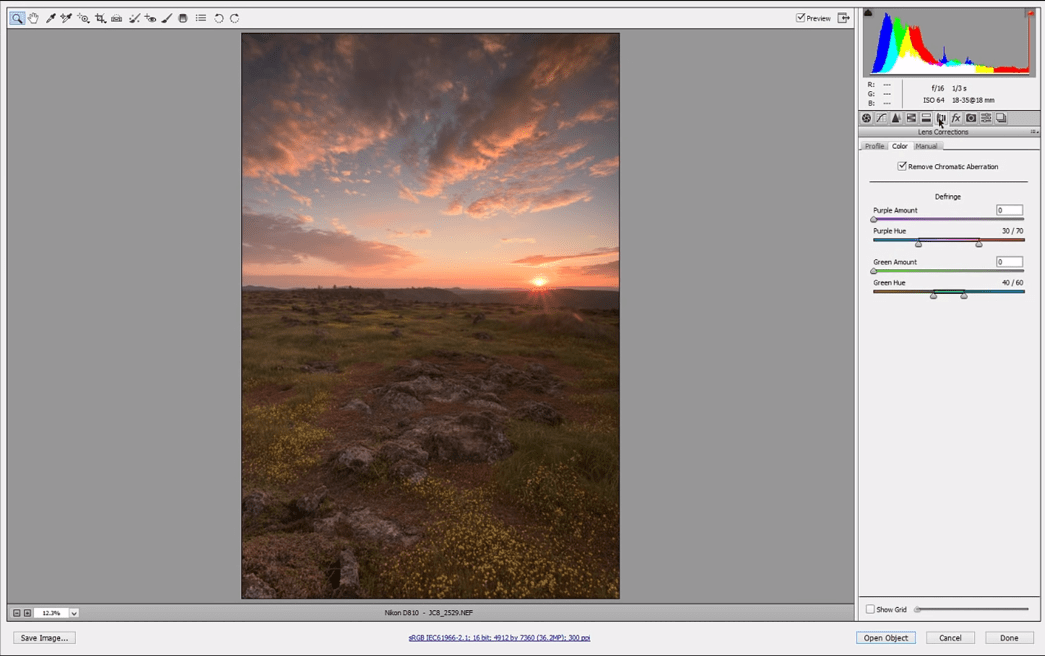Screen dimensions: 1045x656
Task: Click the right Purple Hue slider handle
Action: [978, 244]
